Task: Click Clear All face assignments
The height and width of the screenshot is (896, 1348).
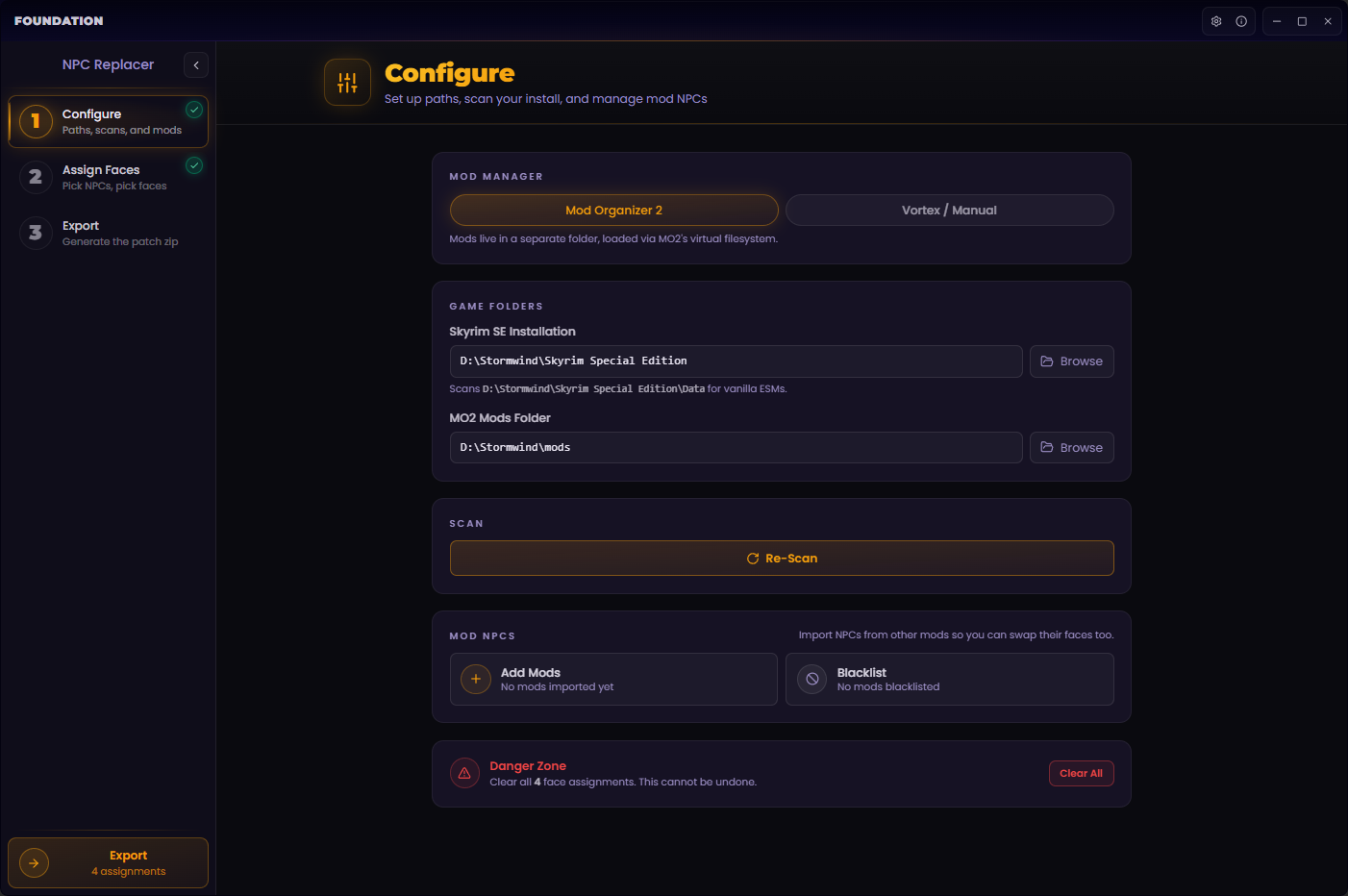Action: point(1081,774)
